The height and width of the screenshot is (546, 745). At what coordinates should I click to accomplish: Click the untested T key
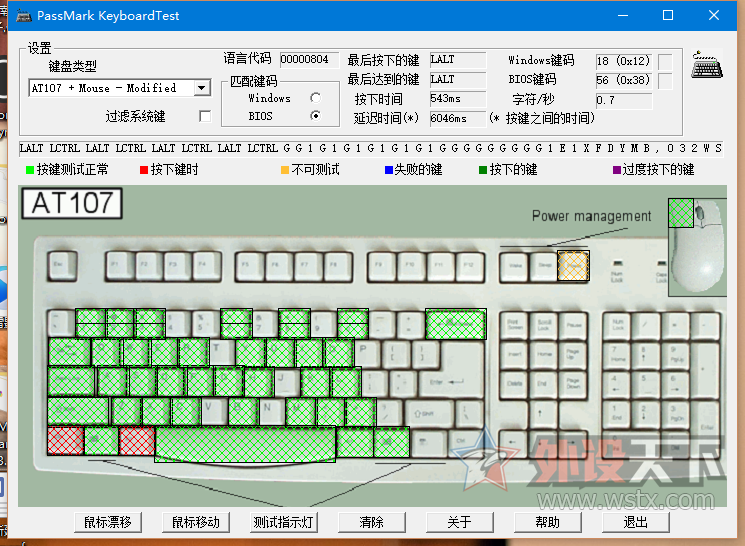221,352
